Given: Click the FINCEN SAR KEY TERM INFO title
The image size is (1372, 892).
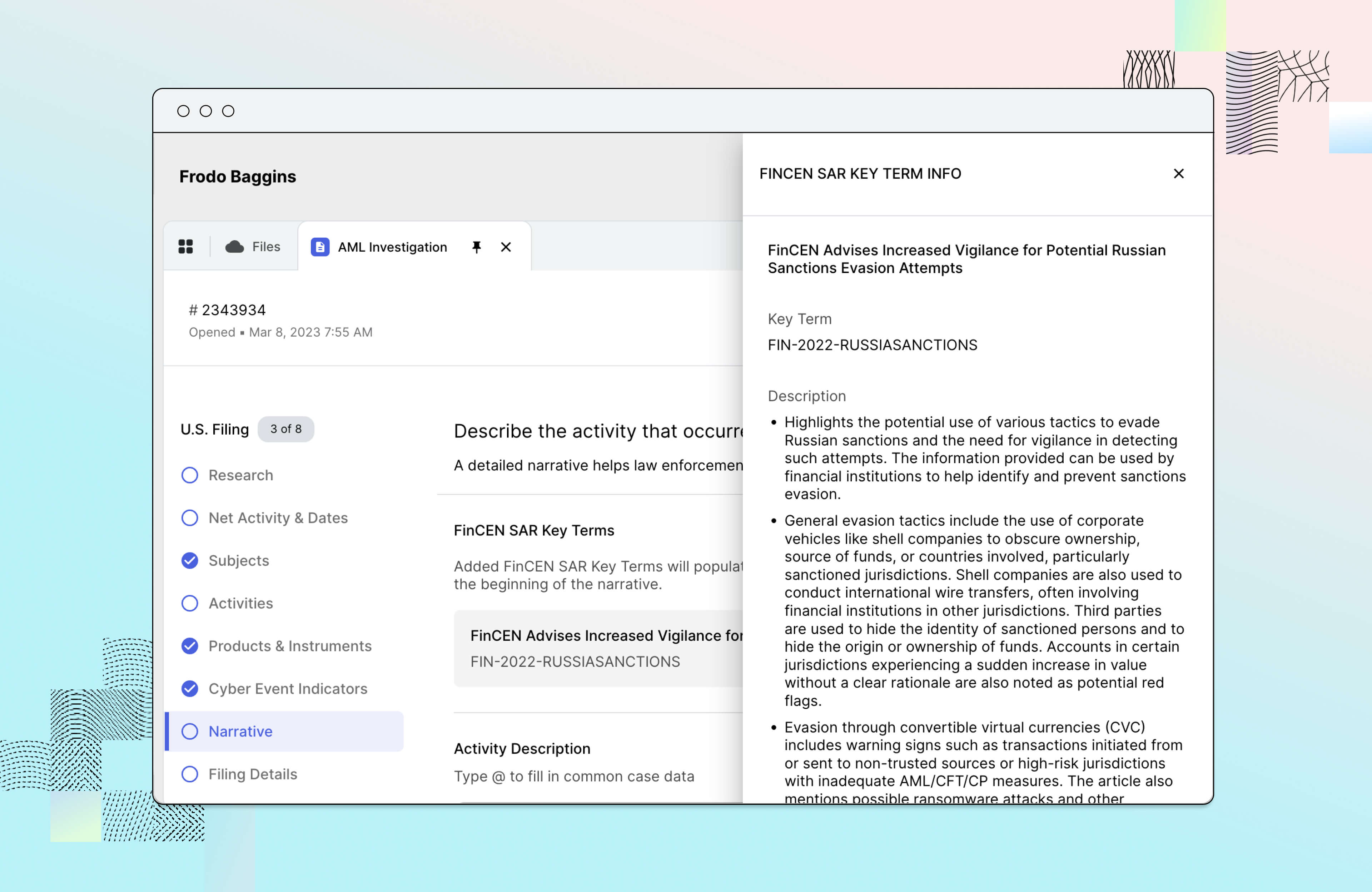Looking at the screenshot, I should pos(860,174).
